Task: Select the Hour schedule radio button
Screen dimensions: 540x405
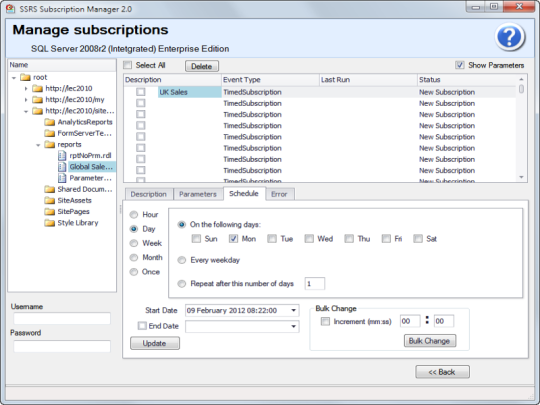Action: [x=134, y=215]
